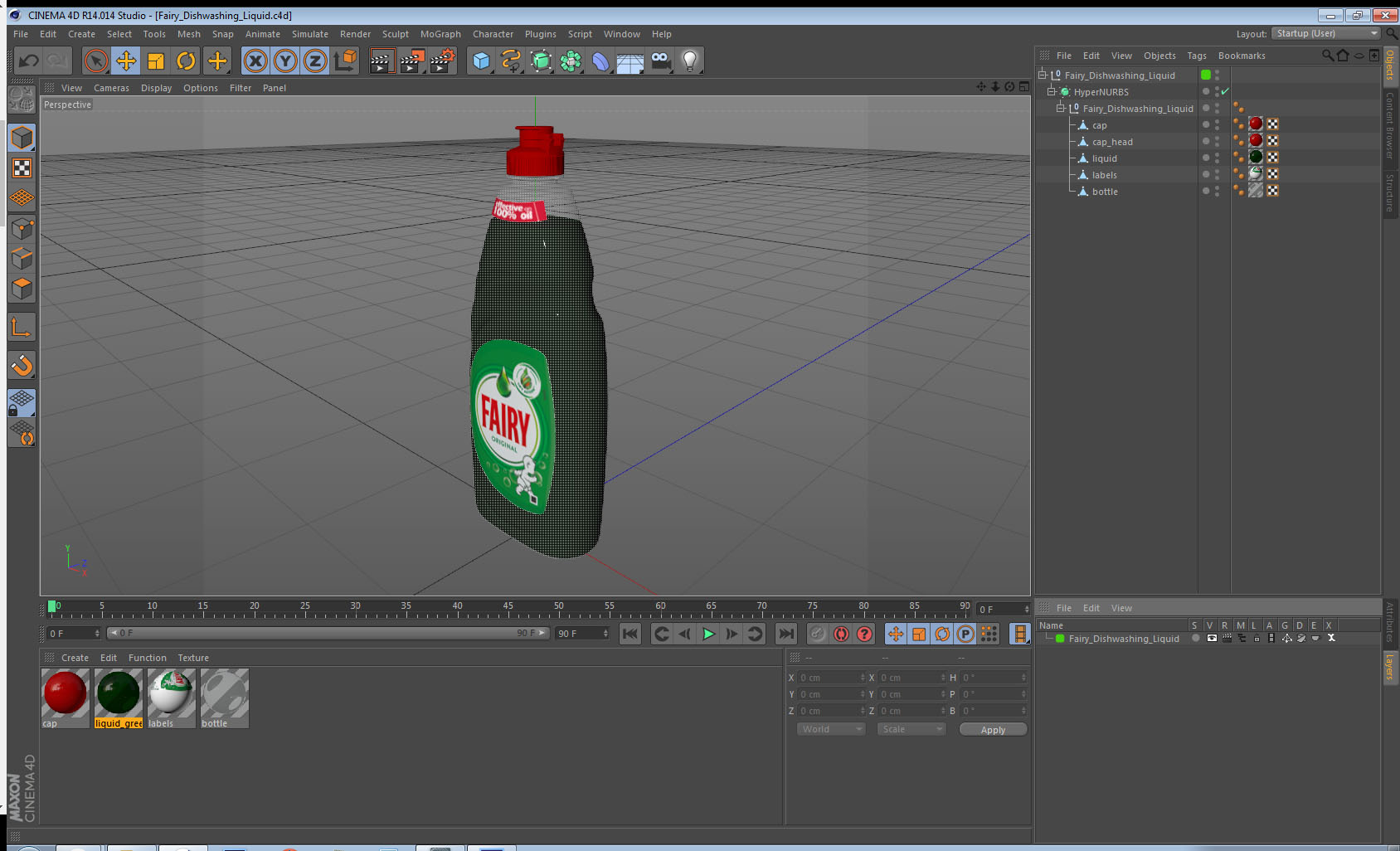Viewport: 1400px width, 851px height.
Task: Add a camera object
Action: coord(660,61)
